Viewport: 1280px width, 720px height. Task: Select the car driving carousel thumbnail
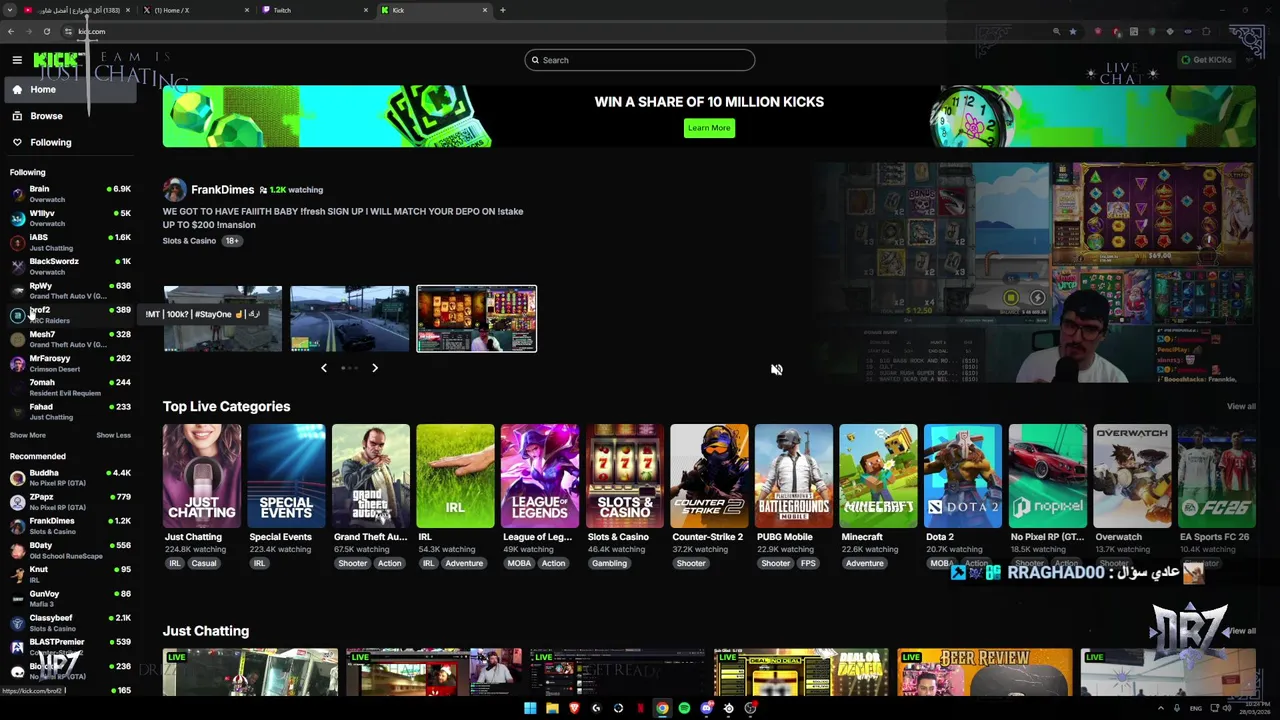[350, 319]
